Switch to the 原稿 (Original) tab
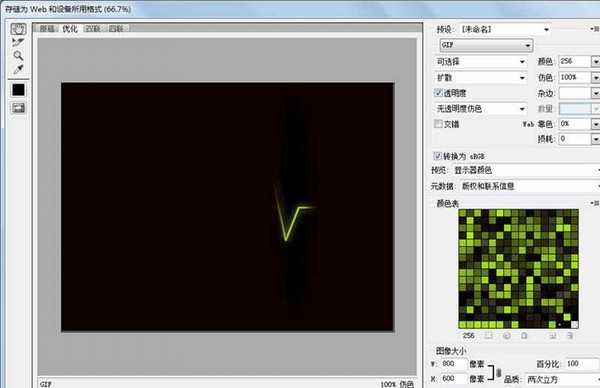 pos(47,29)
